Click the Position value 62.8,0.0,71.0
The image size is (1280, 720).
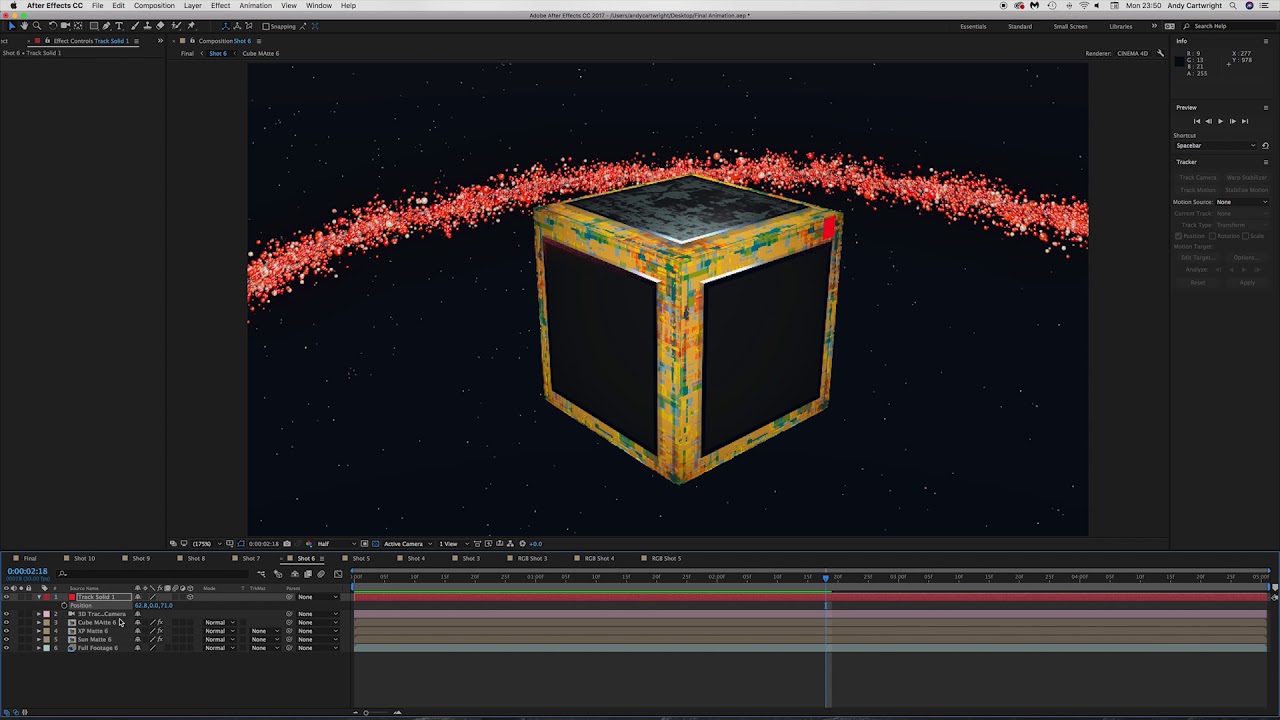coord(154,606)
